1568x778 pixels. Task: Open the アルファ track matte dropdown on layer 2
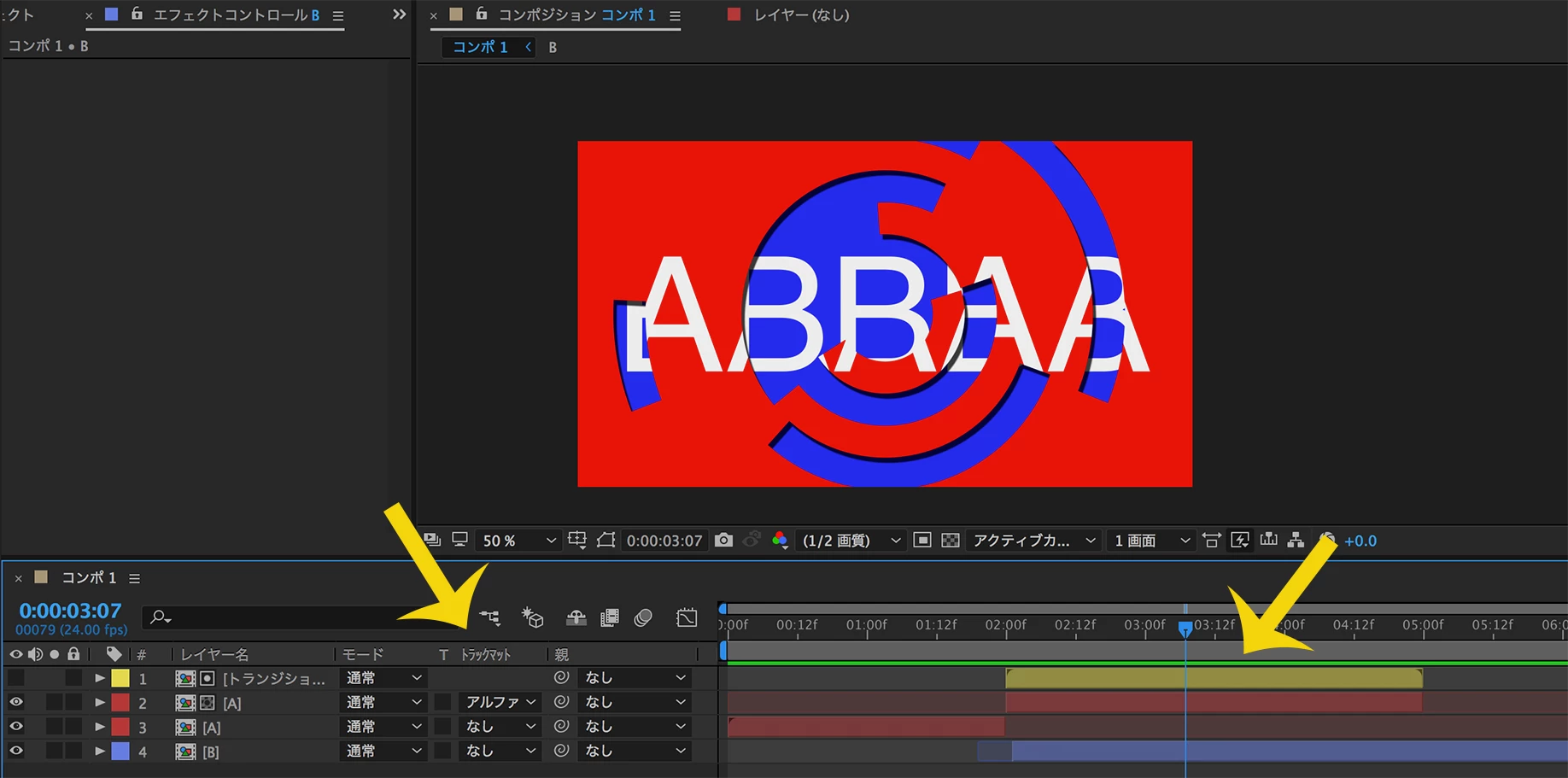(x=500, y=702)
